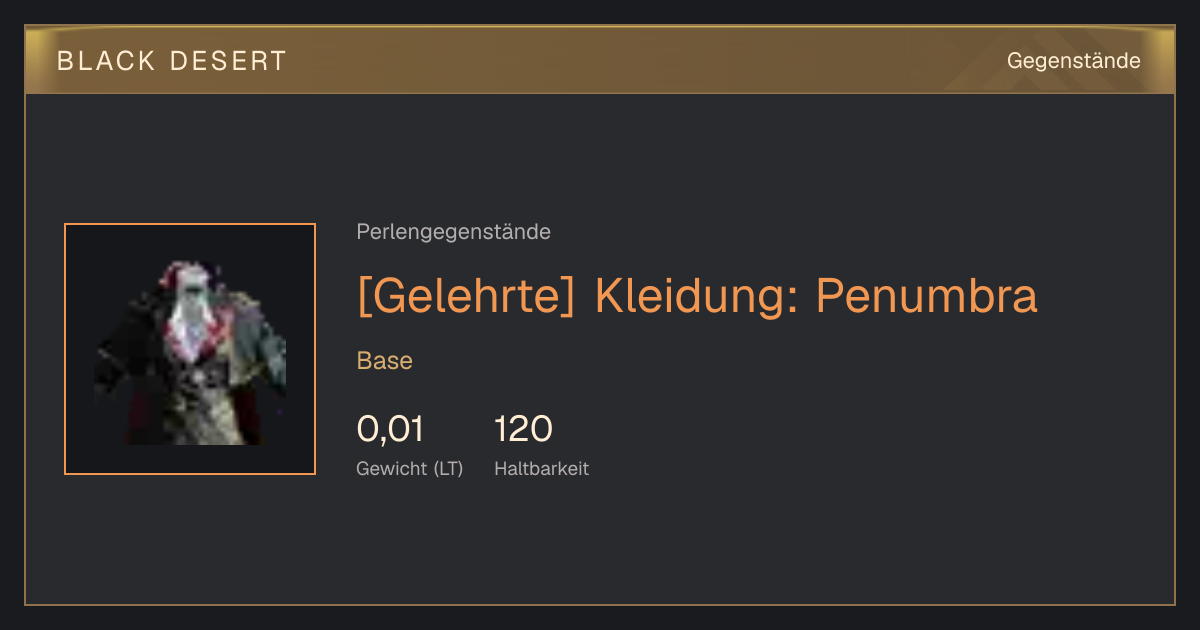This screenshot has height=630, width=1200.
Task: Select the Perlengegenstände category label
Action: pyautogui.click(x=453, y=232)
